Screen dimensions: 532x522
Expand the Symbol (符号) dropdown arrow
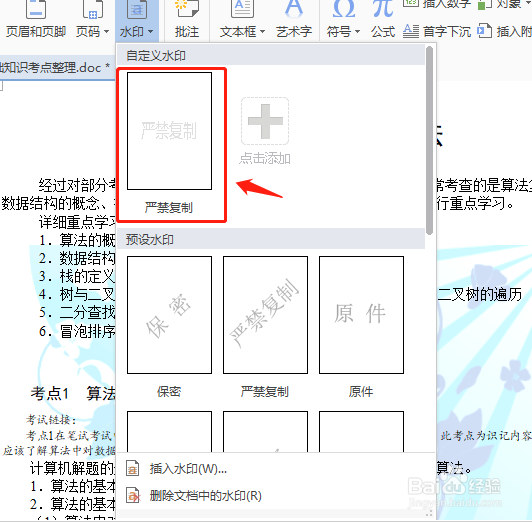coord(357,32)
